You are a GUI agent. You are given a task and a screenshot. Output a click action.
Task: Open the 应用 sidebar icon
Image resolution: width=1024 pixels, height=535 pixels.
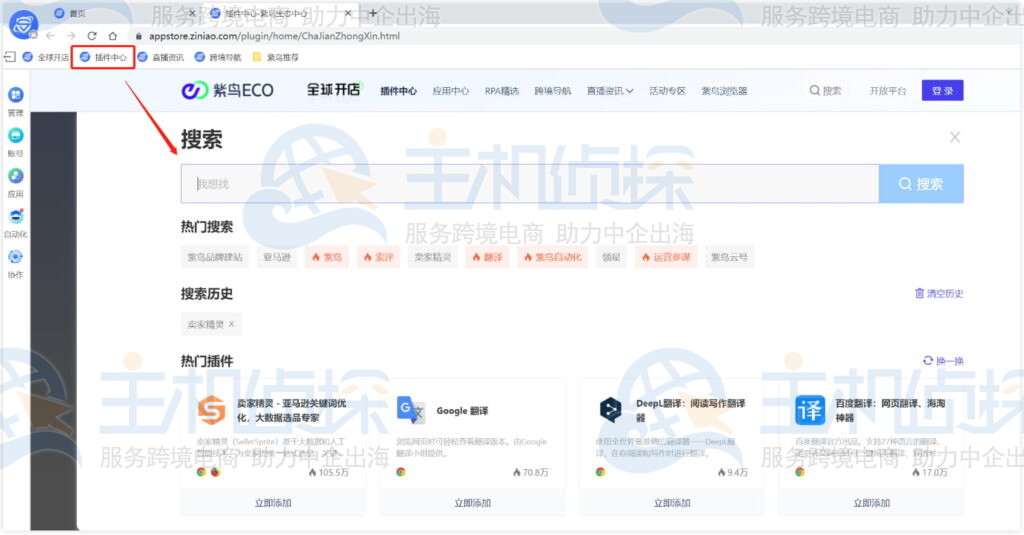pyautogui.click(x=16, y=176)
